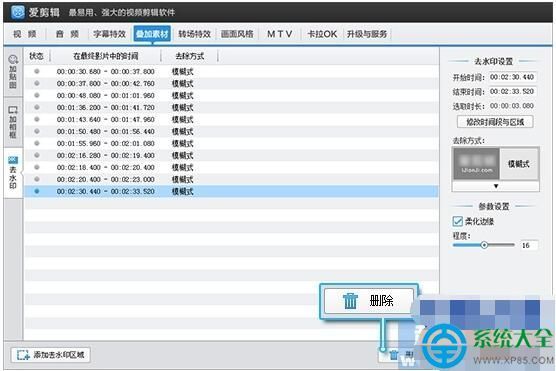Click status dot of row 00:02:16.280

tap(37, 155)
